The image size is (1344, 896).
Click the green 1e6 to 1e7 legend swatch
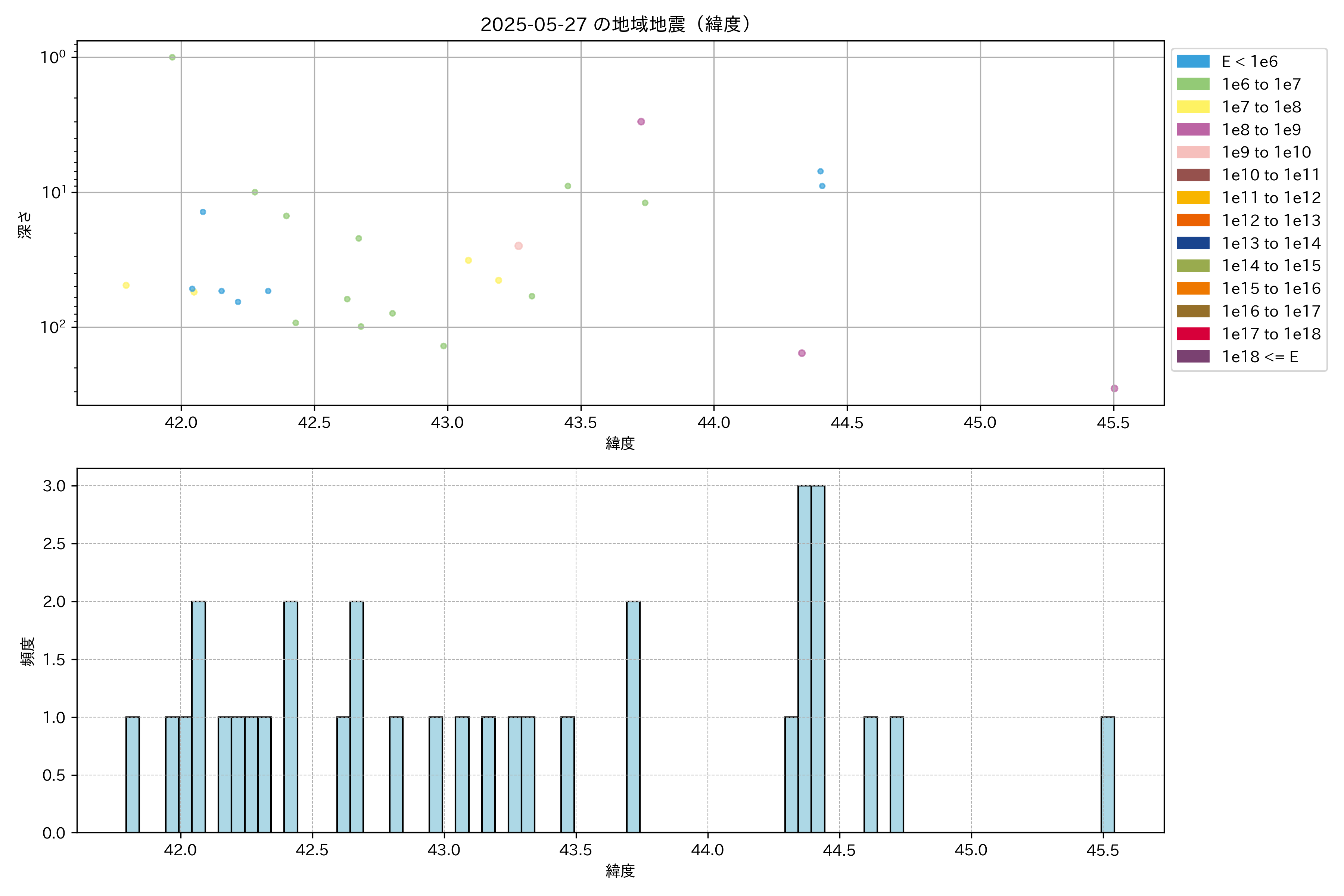click(1193, 85)
